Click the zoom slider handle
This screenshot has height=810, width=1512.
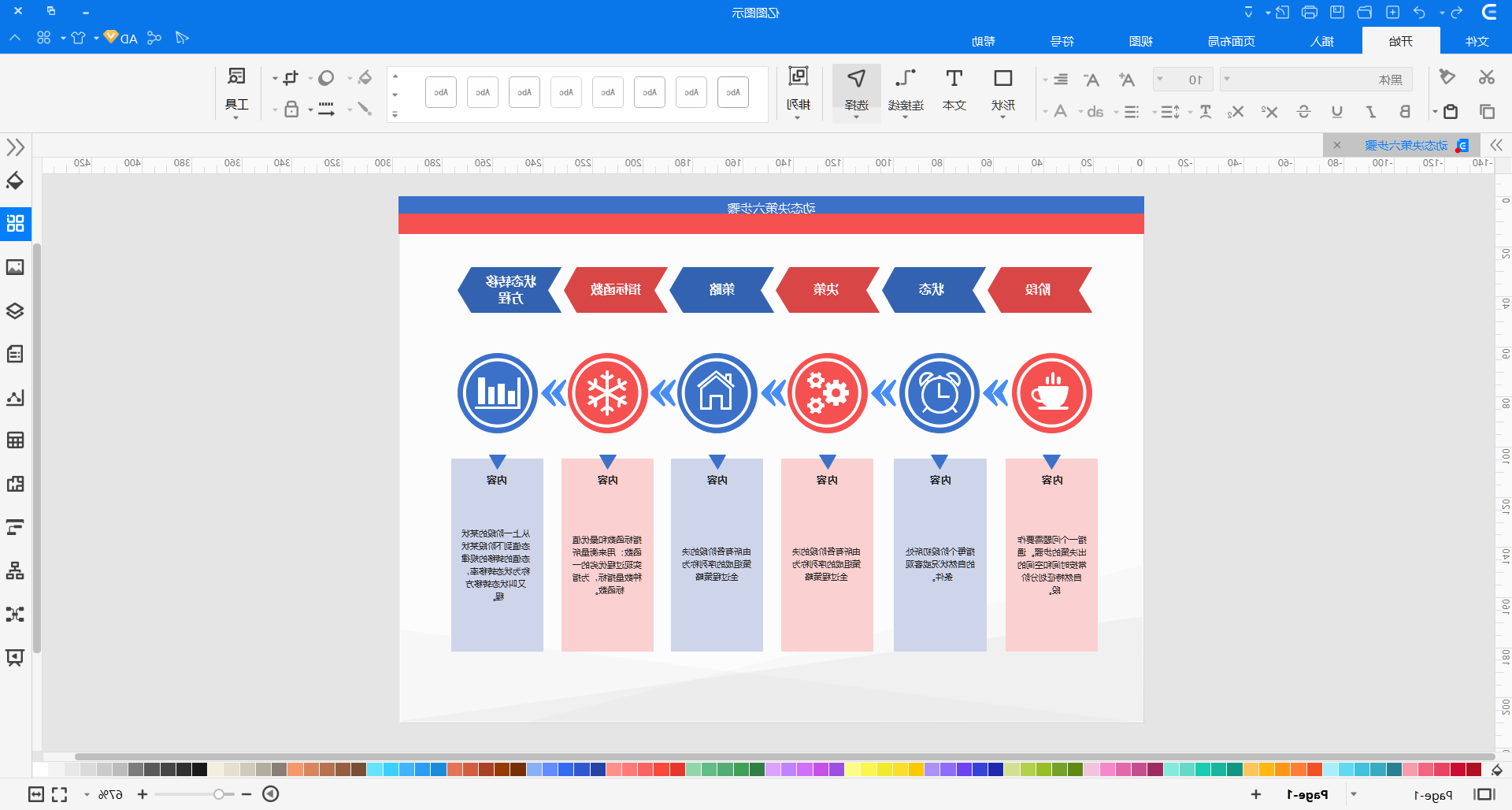click(x=219, y=794)
